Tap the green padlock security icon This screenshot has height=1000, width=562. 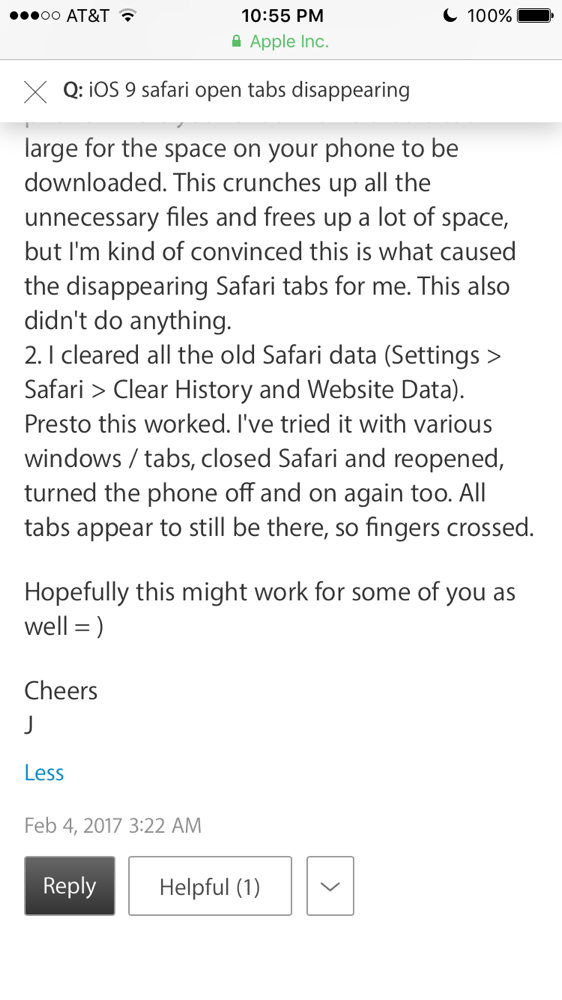click(237, 41)
